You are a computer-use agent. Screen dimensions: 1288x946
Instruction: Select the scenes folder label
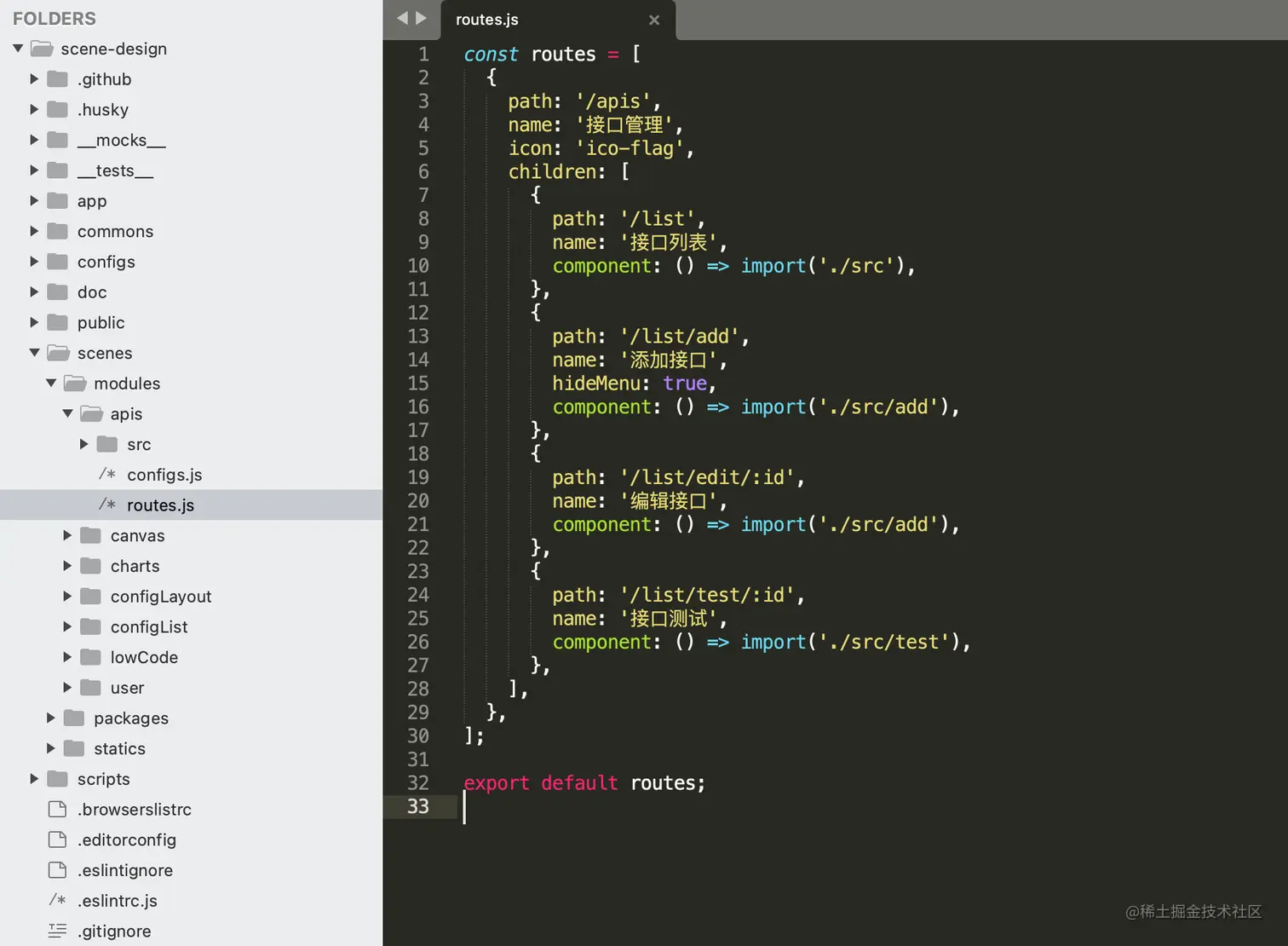105,353
